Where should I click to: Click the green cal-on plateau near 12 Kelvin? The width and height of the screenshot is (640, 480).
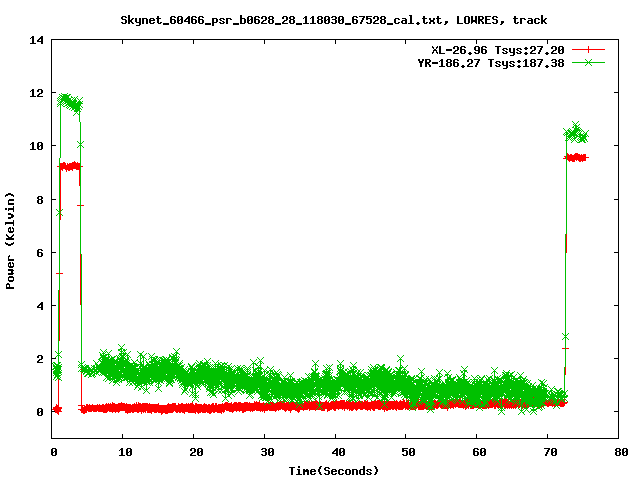[70, 102]
